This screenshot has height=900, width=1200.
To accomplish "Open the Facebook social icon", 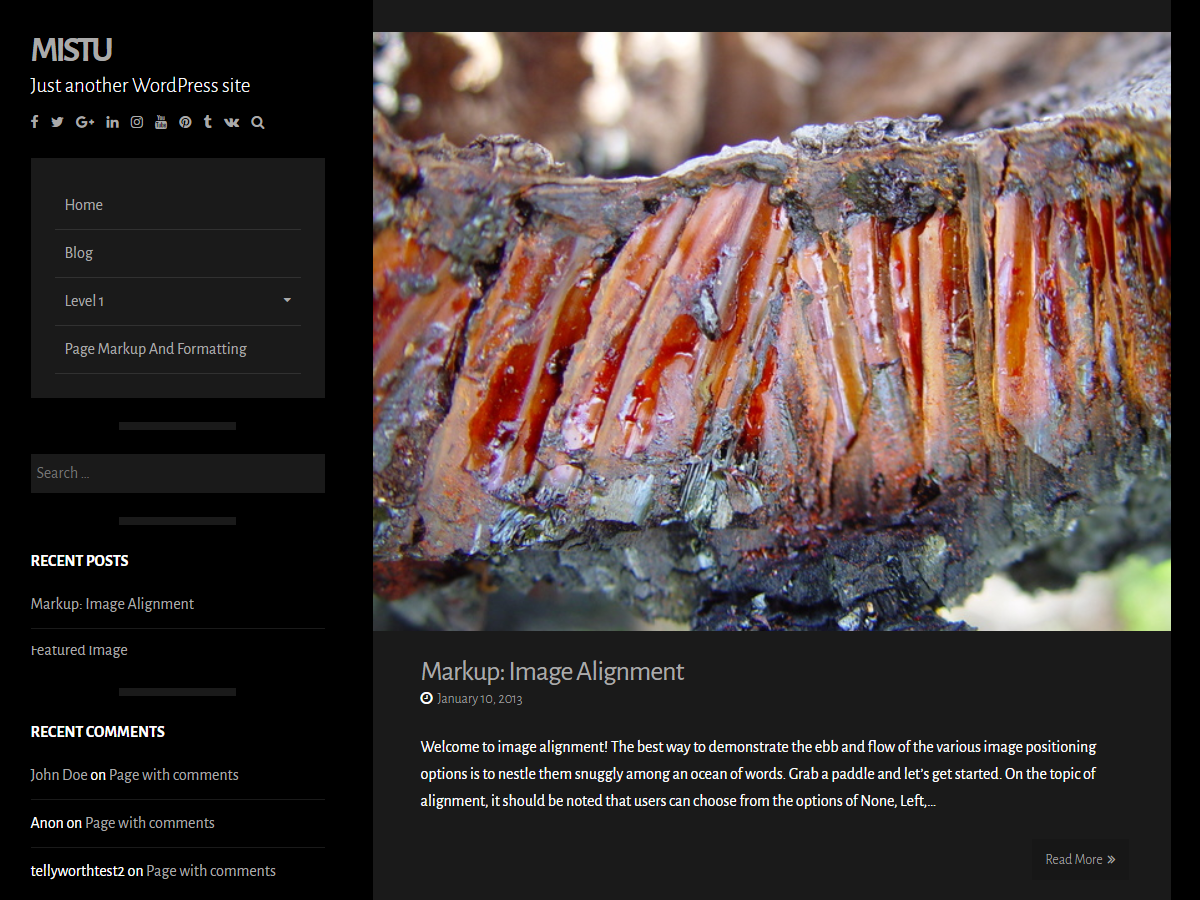I will pos(35,122).
